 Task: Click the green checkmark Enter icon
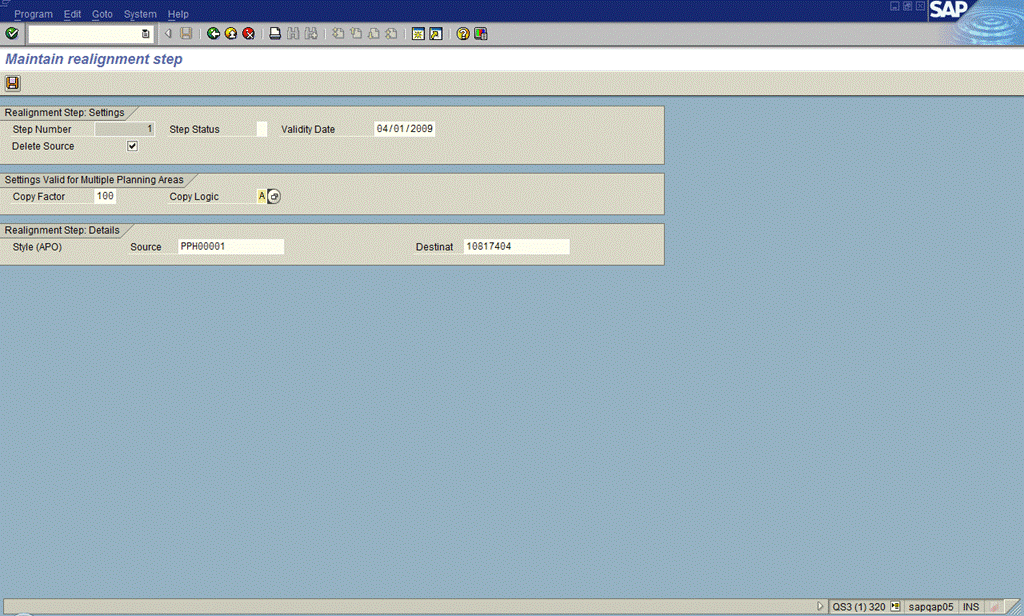click(x=12, y=33)
